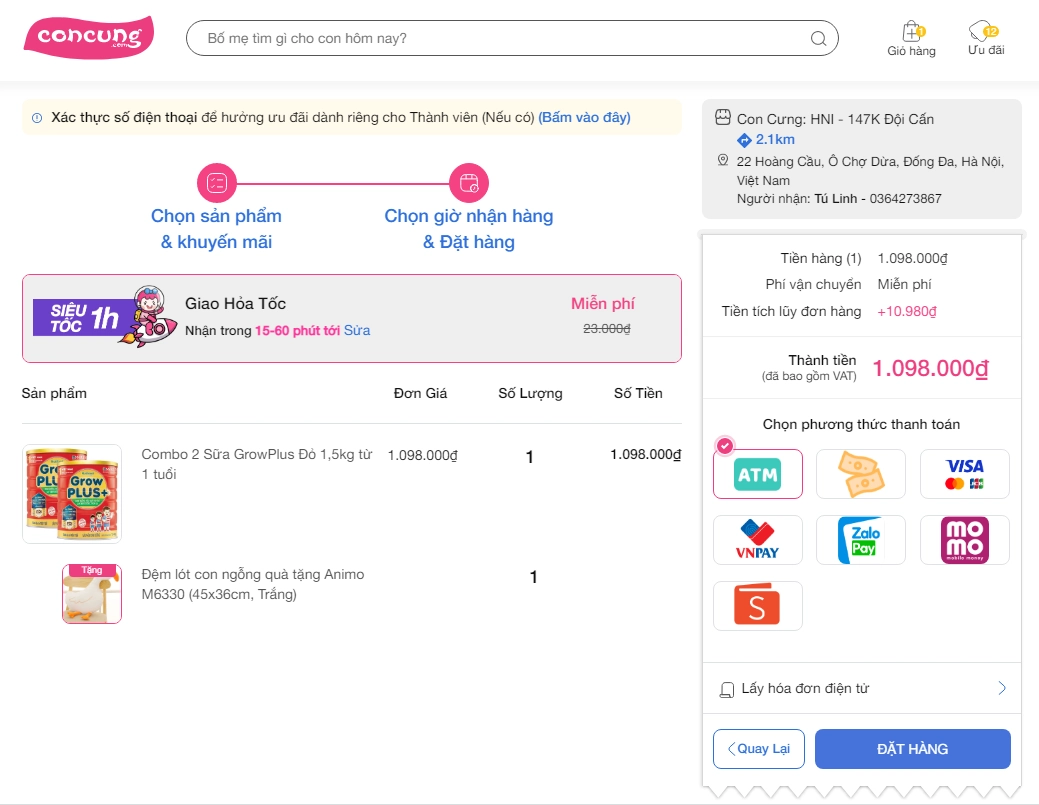Choose VNPAY as payment method

pos(757,540)
